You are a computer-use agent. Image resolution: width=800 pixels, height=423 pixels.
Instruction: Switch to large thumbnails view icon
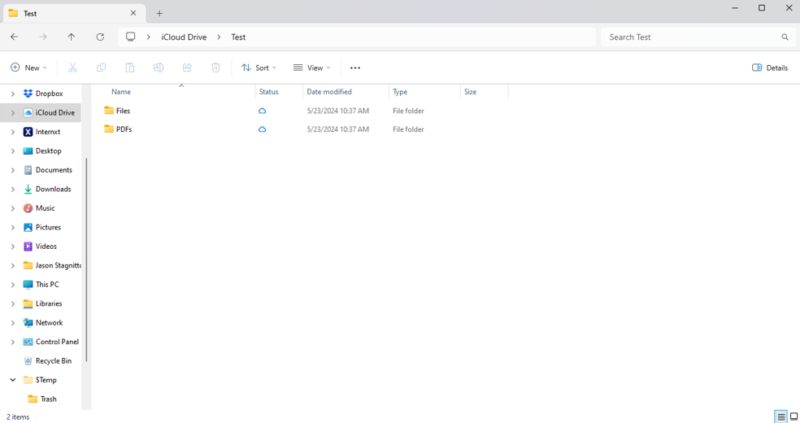pyautogui.click(x=794, y=417)
